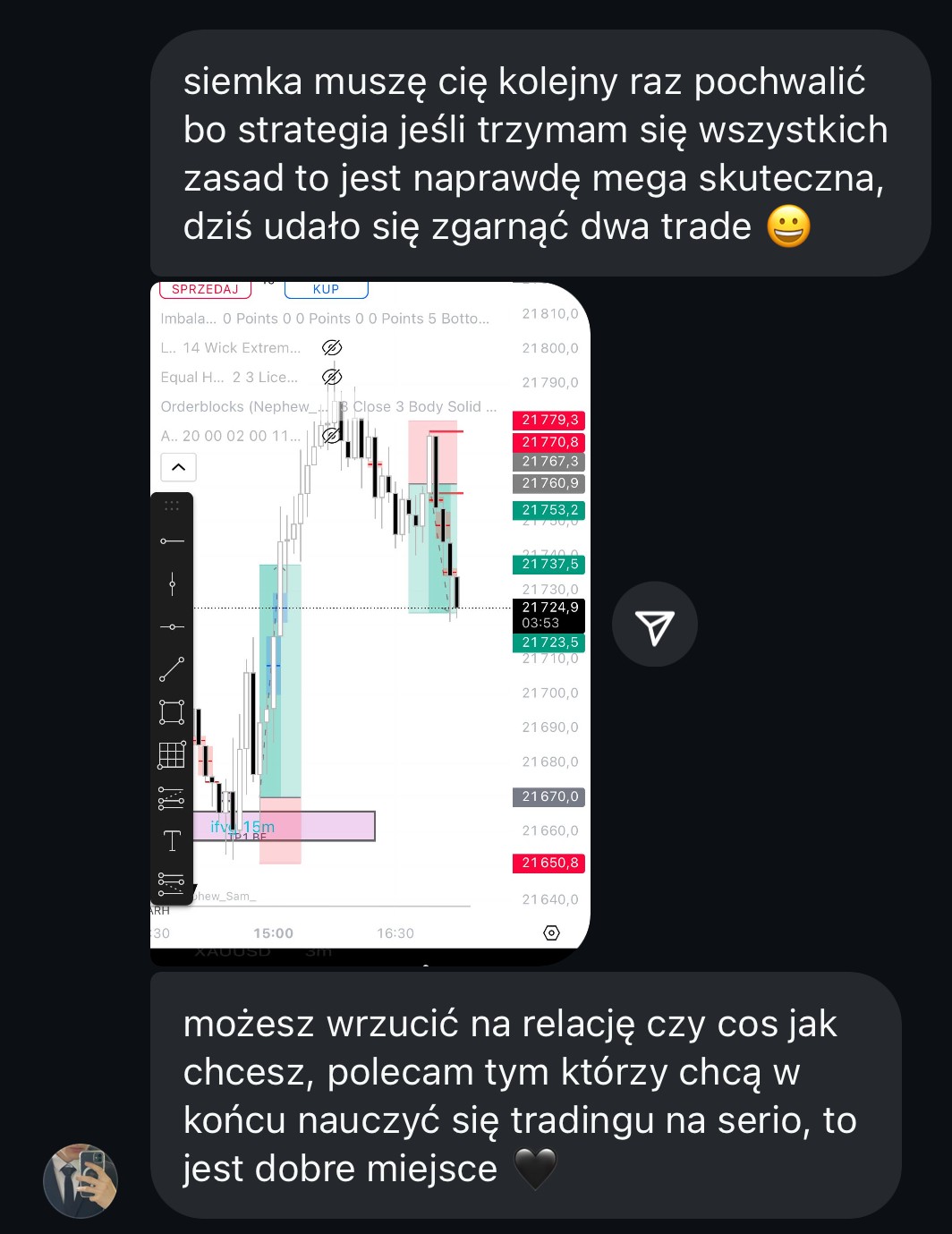Toggle visibility of Wick Extrem indicator

pyautogui.click(x=332, y=347)
